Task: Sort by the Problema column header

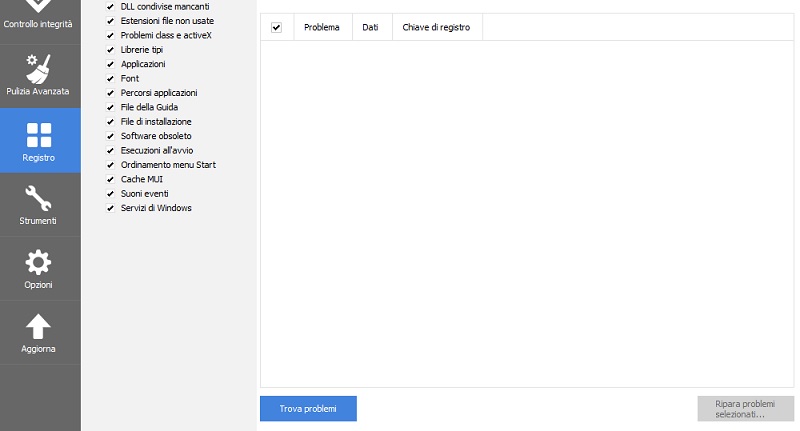Action: 322,28
